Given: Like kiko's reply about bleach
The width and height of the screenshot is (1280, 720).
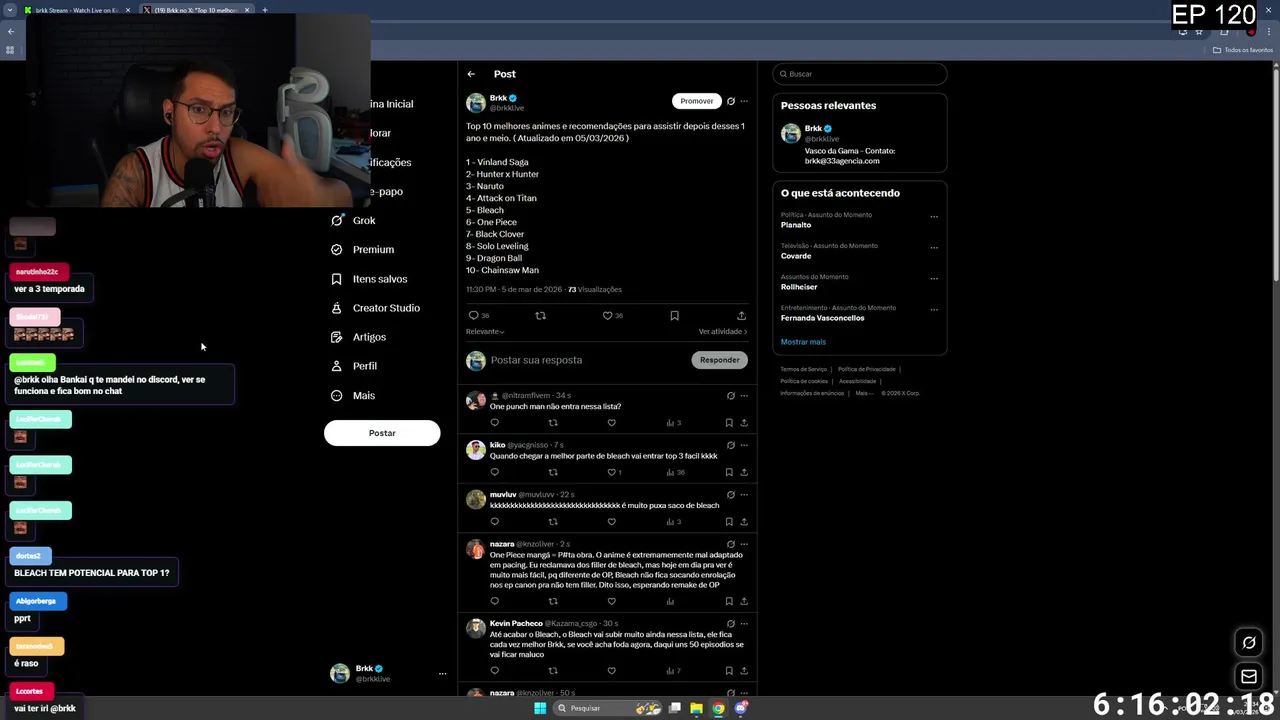Looking at the screenshot, I should [612, 472].
